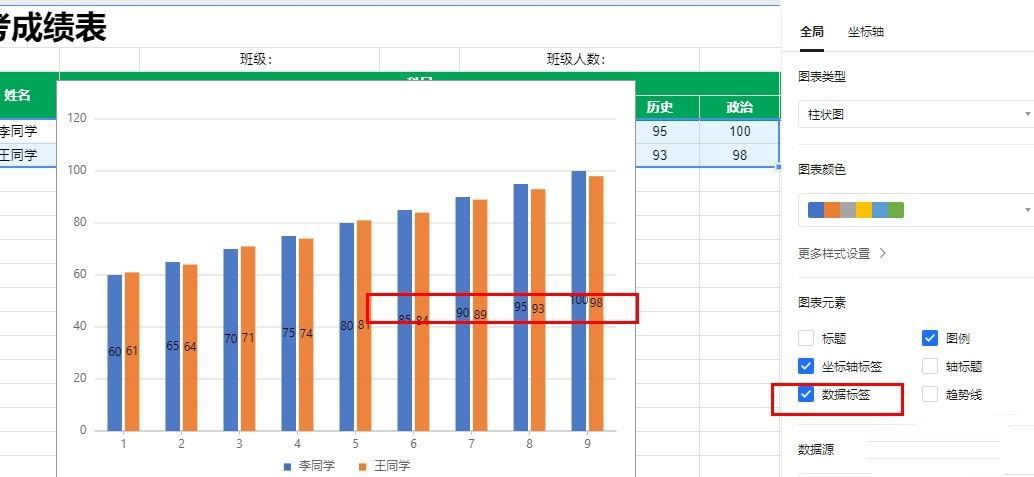Select the cell containing 100 under 政治
This screenshot has width=1034, height=477.
click(739, 131)
